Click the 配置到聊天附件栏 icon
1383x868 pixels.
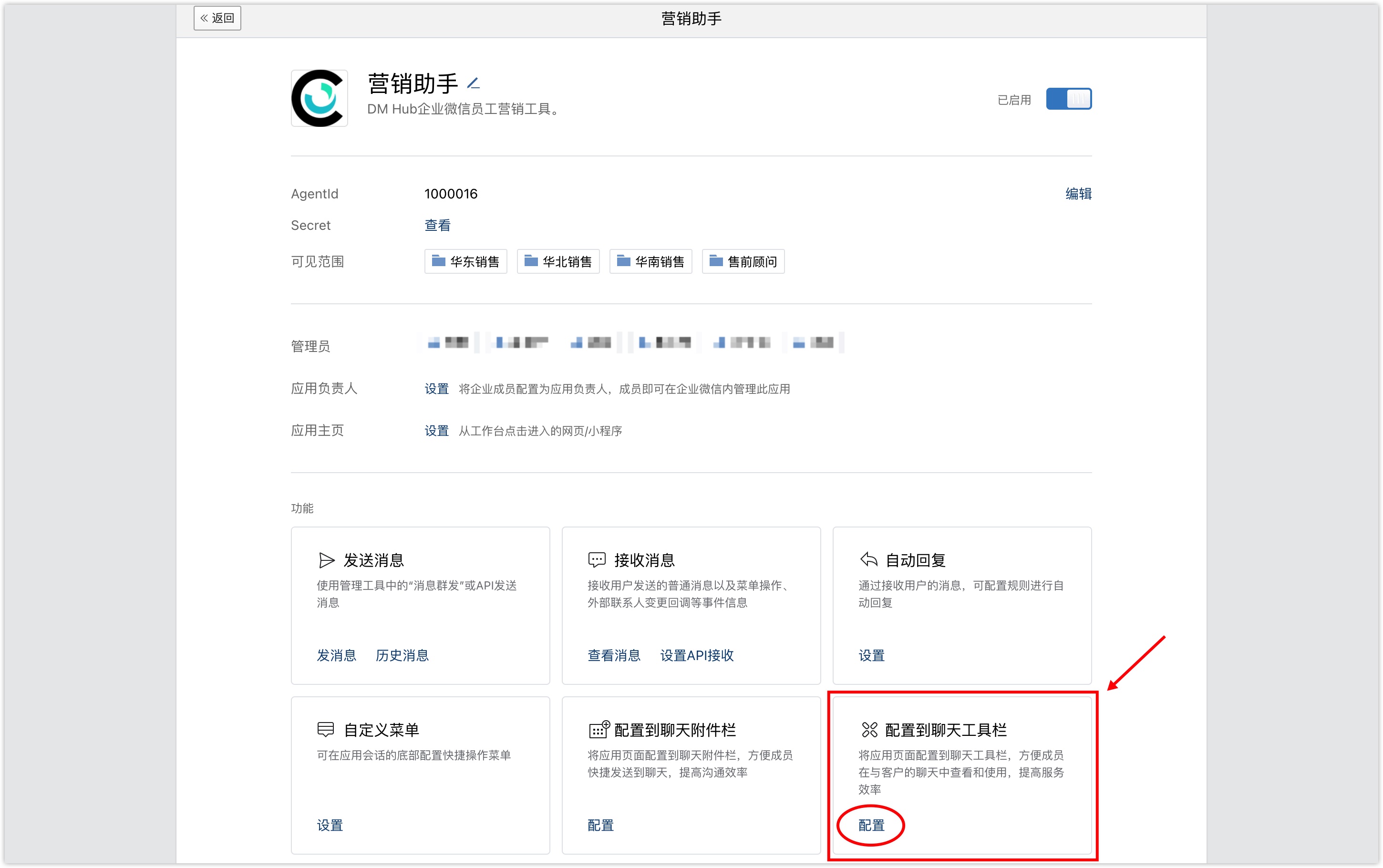coord(599,729)
